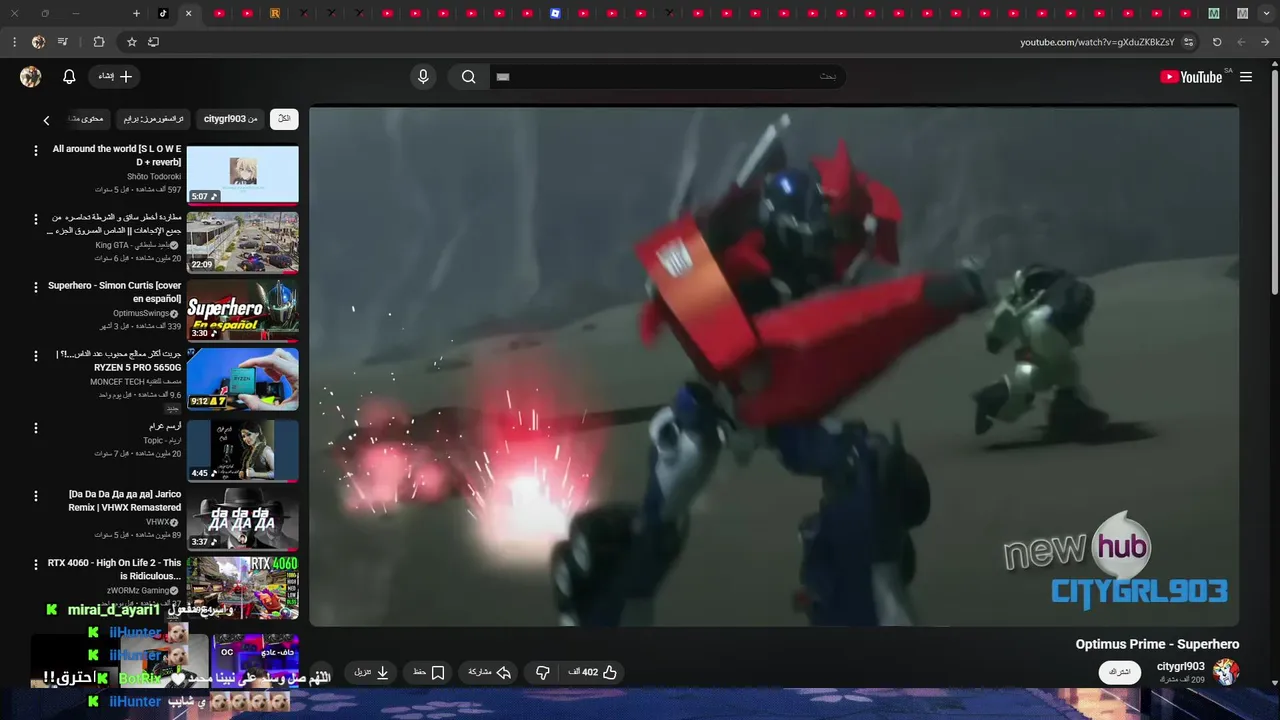The height and width of the screenshot is (720, 1280).
Task: Click OptimusSwings channel name
Action: point(141,314)
